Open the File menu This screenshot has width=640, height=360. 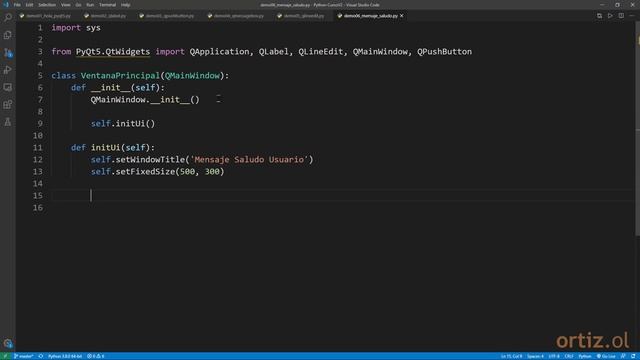point(17,5)
